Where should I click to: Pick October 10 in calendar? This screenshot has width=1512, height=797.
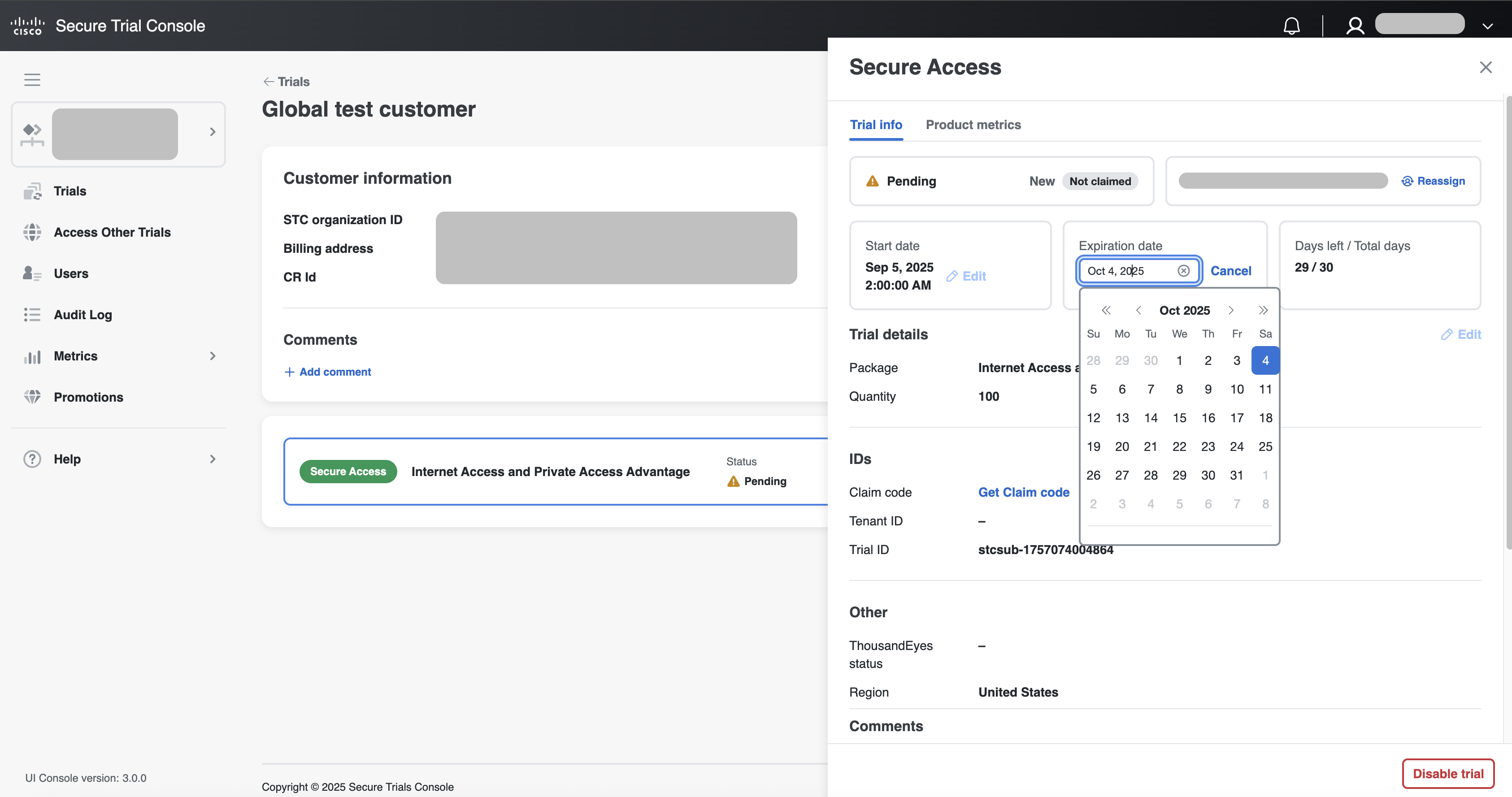tap(1236, 389)
